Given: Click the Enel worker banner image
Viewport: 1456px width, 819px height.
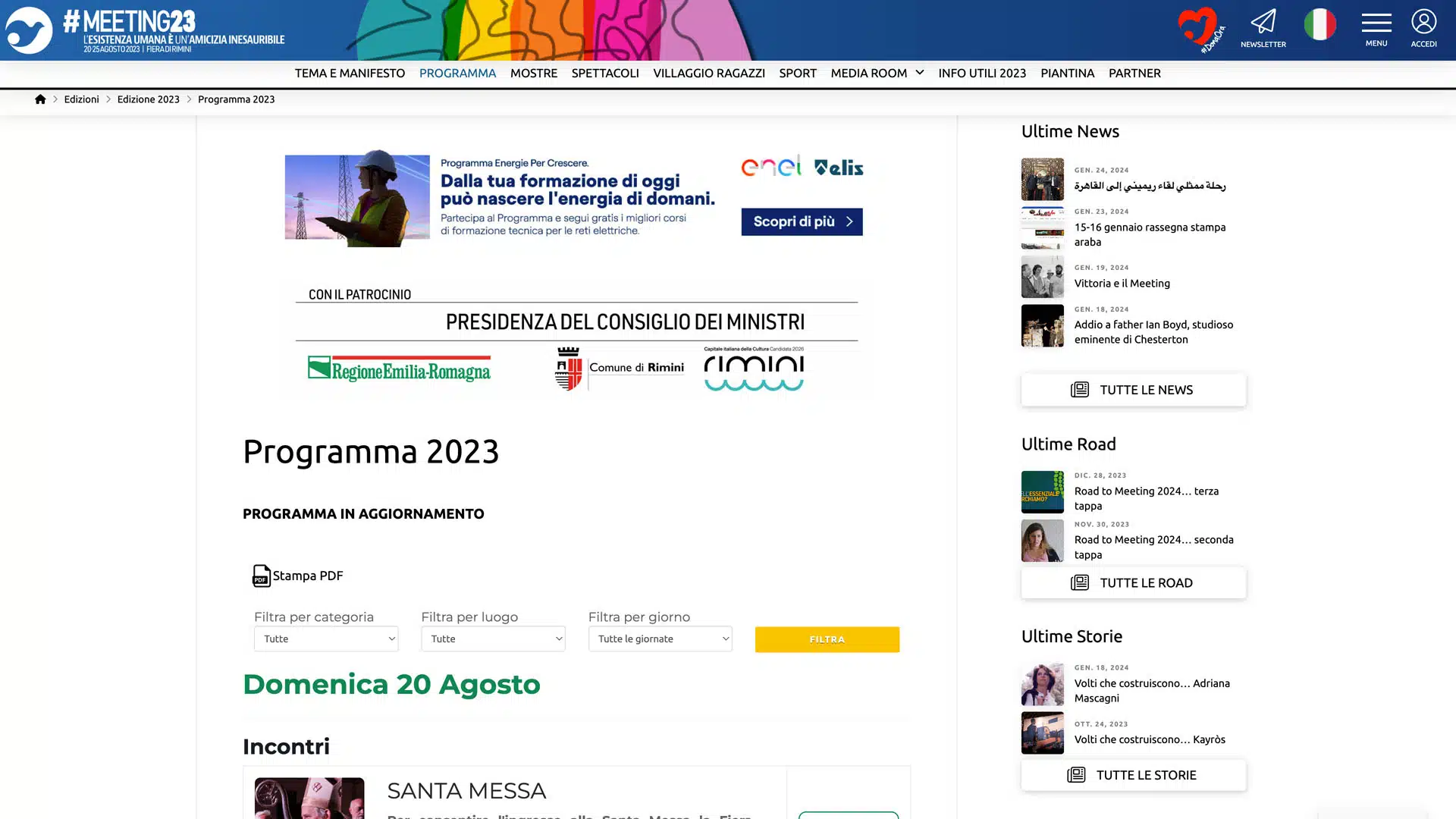Looking at the screenshot, I should [x=357, y=199].
